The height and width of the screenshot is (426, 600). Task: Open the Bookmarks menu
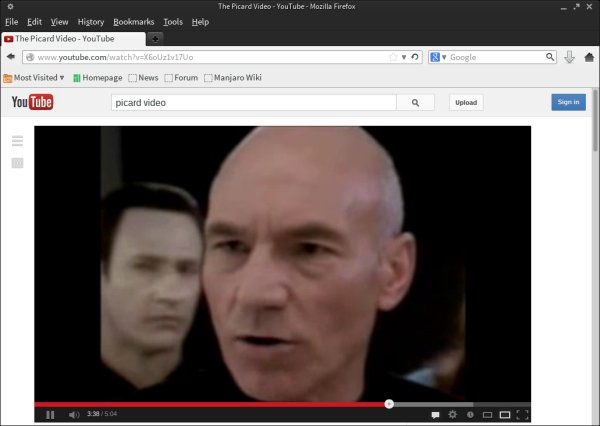(133, 21)
